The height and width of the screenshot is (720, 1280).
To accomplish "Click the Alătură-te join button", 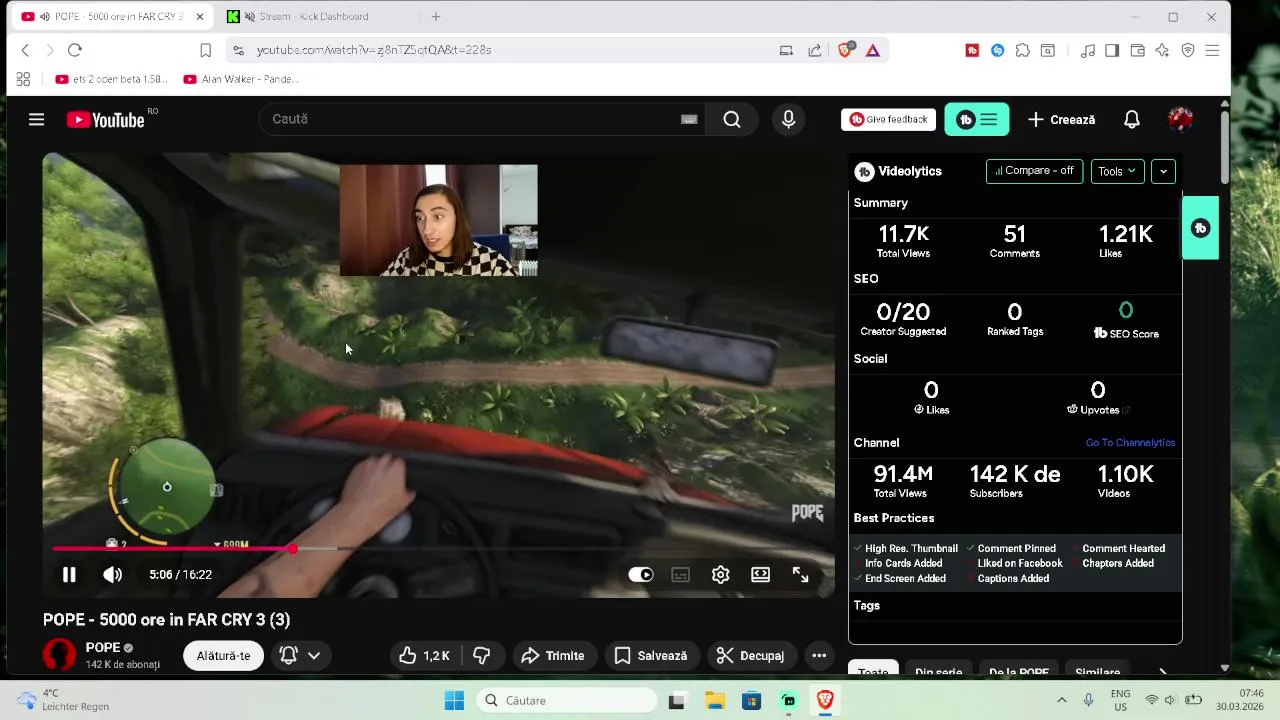I will click(x=223, y=656).
